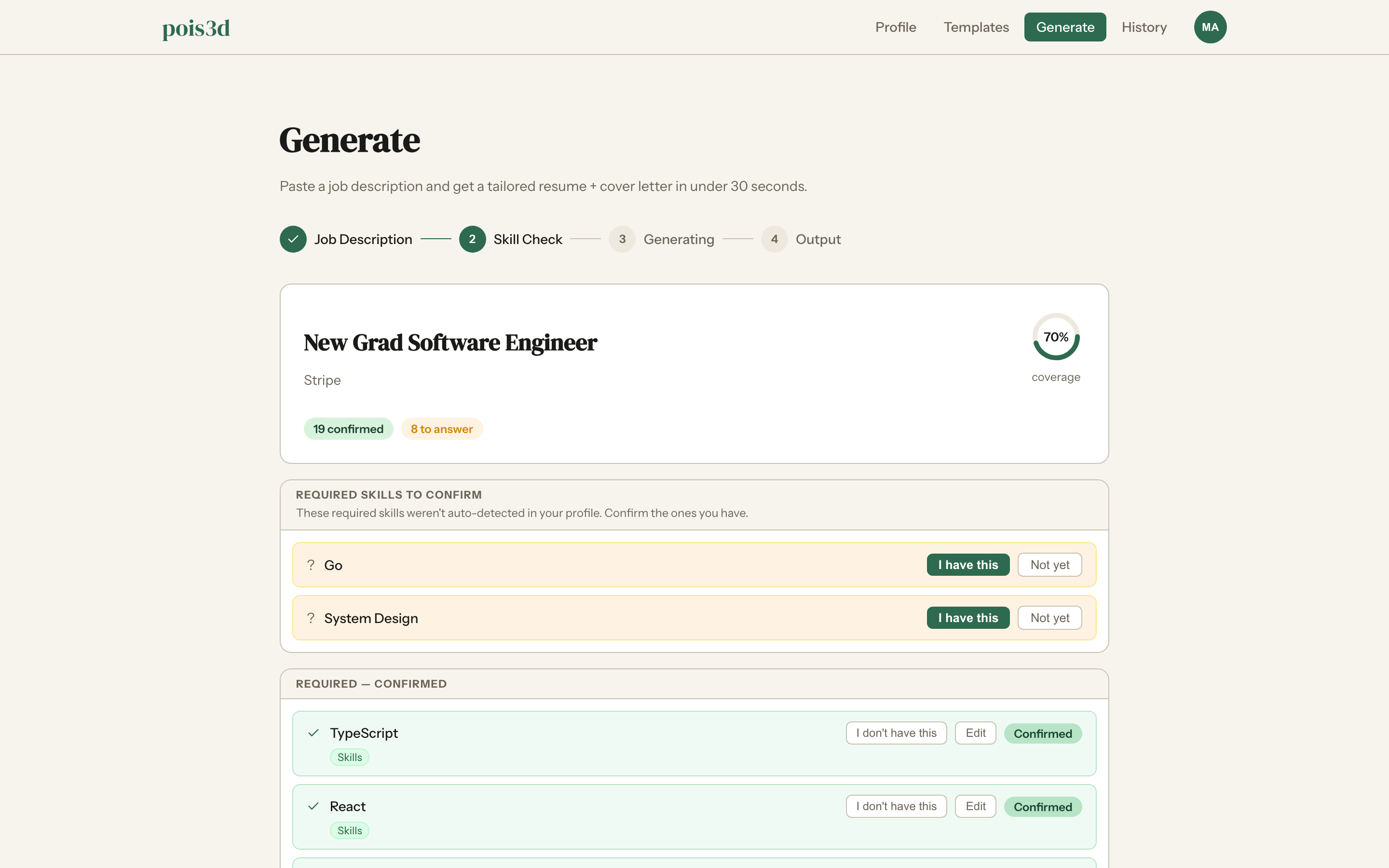
Task: Click I don't have this for React
Action: click(x=896, y=807)
